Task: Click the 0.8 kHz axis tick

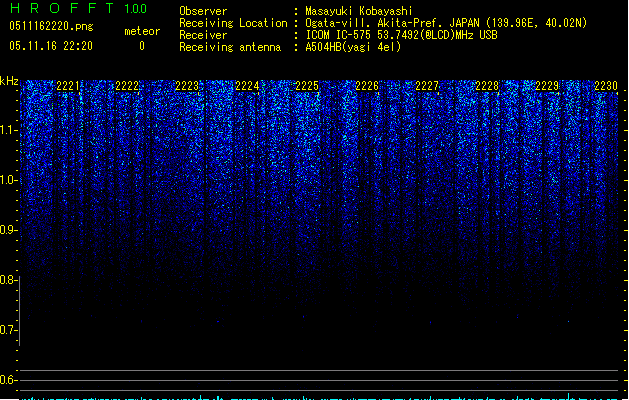Action: point(9,280)
